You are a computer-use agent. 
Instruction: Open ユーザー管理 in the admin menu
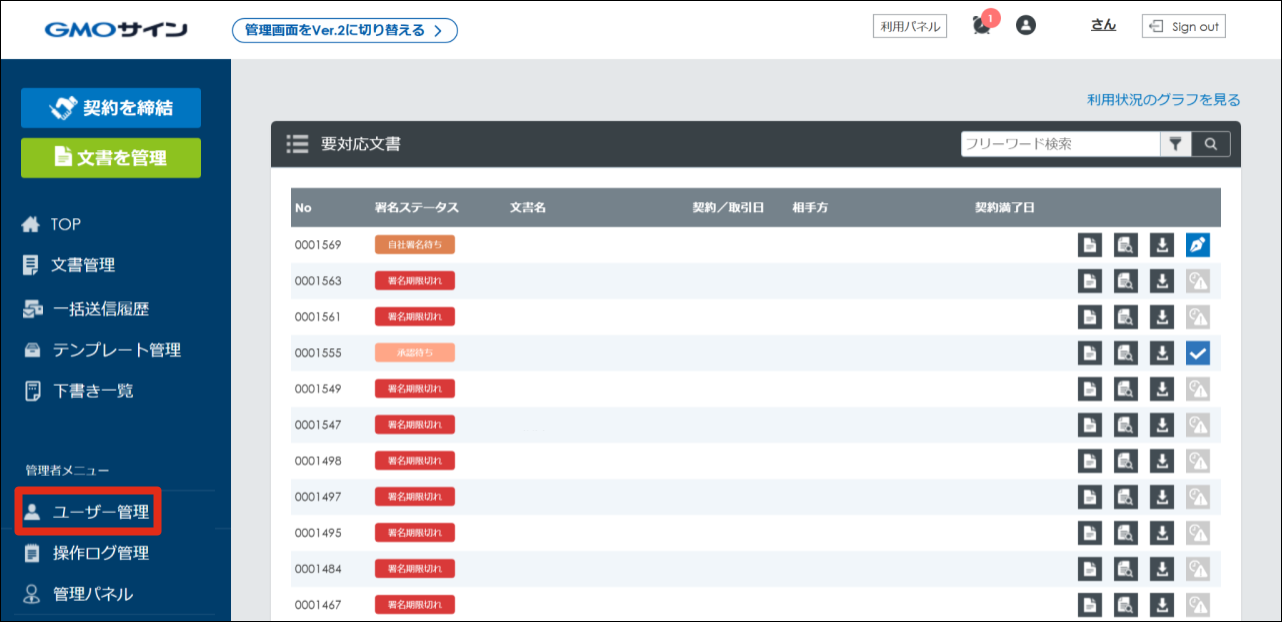coord(89,513)
